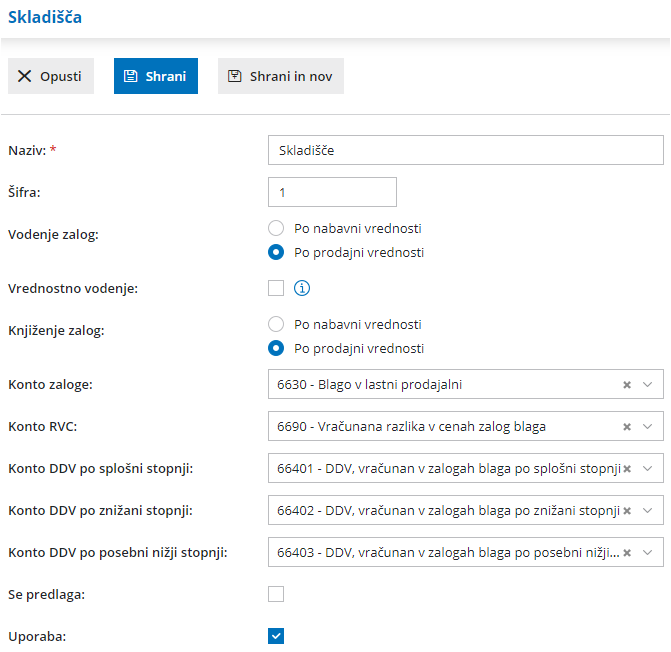Uncheck the Uporaba checkbox
This screenshot has width=671, height=652.
click(277, 636)
